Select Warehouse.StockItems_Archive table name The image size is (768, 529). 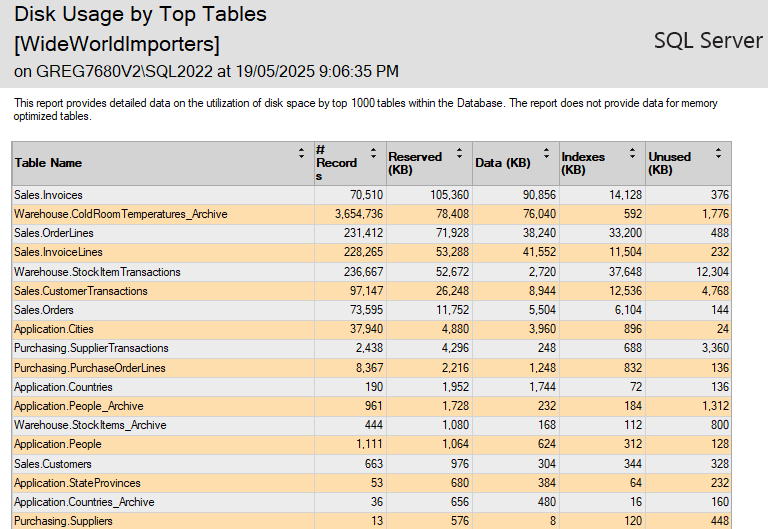(x=90, y=425)
